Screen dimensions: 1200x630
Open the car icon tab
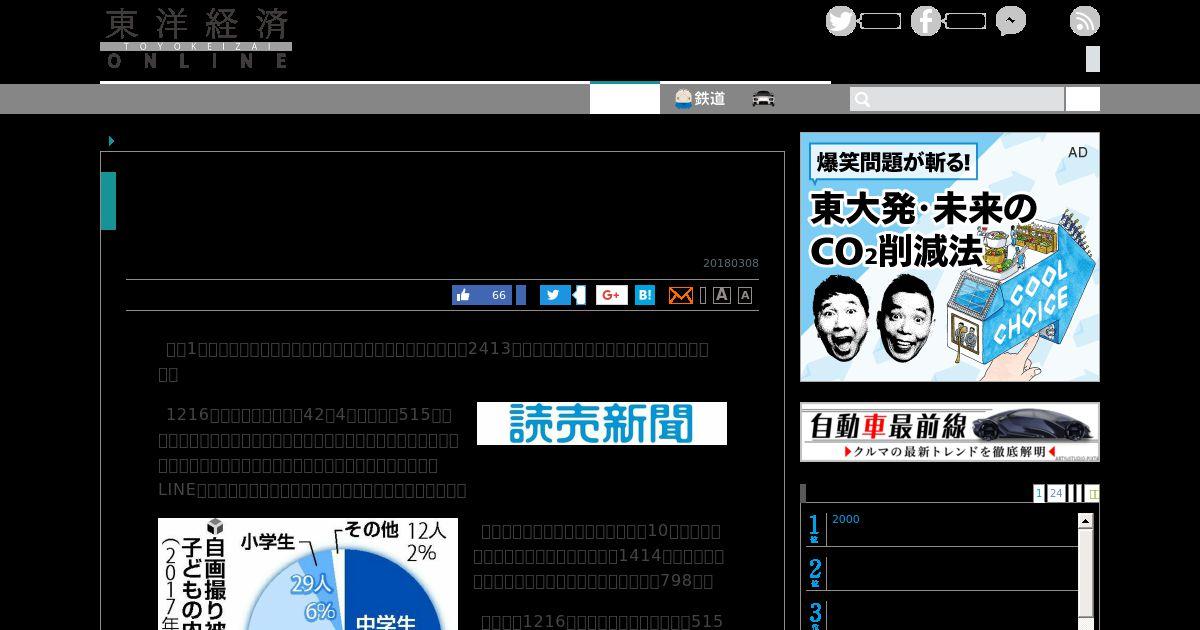pyautogui.click(x=764, y=99)
